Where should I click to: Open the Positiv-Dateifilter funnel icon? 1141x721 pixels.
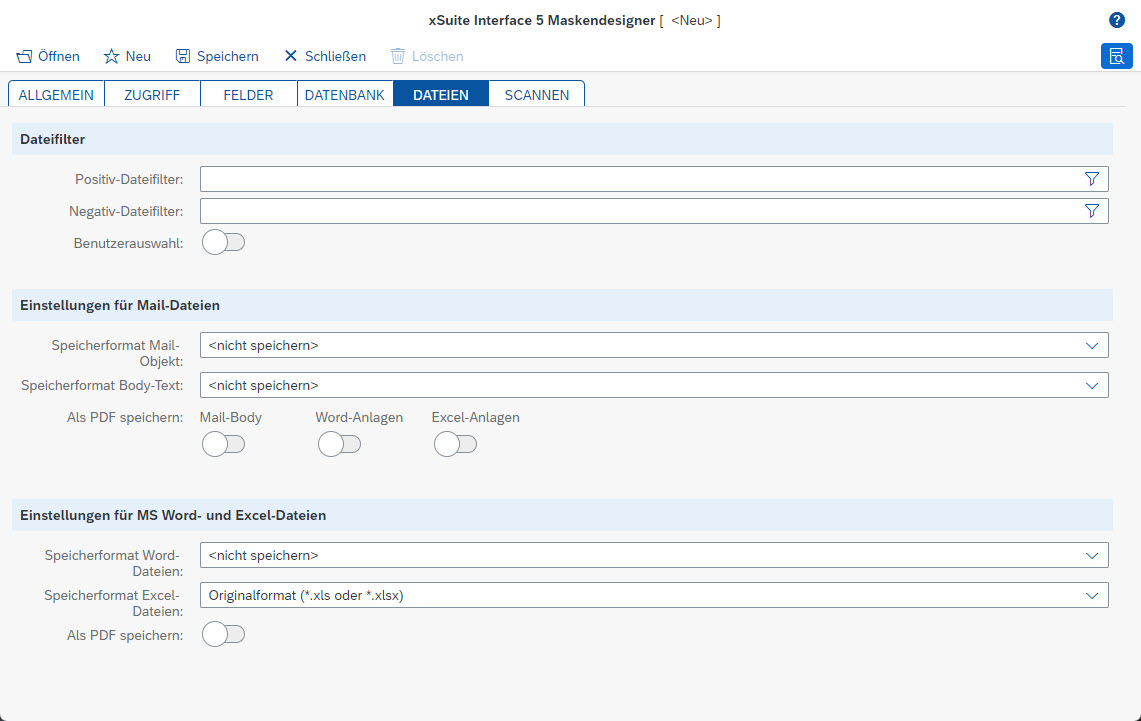pos(1091,179)
